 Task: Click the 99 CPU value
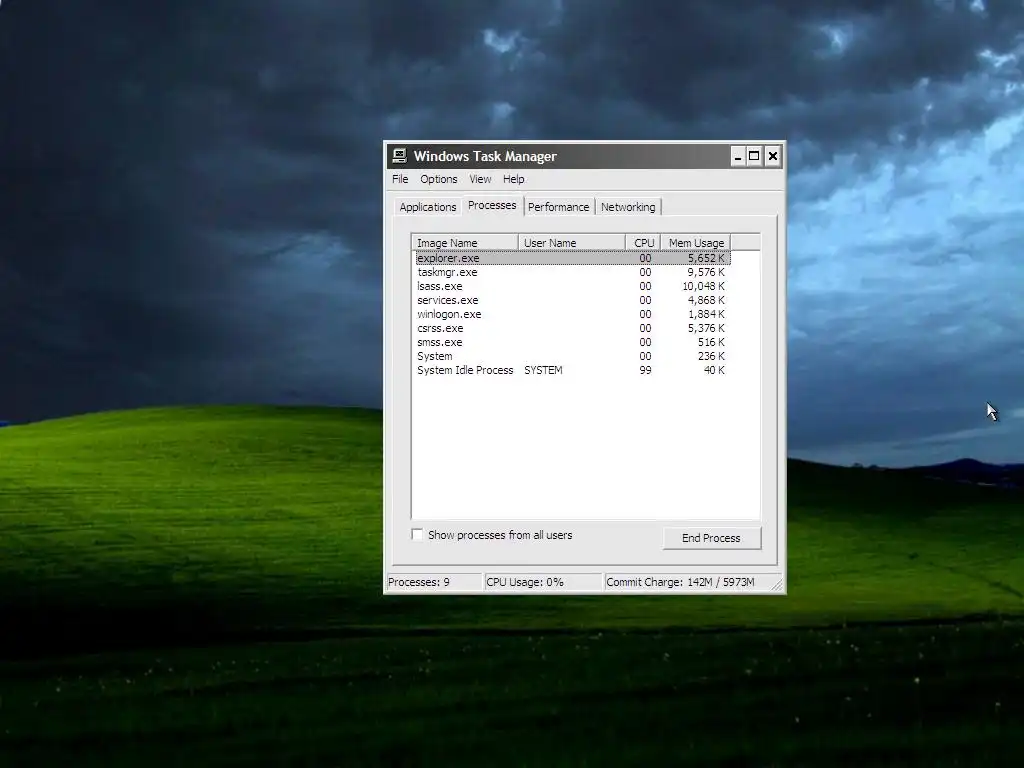[x=645, y=370]
